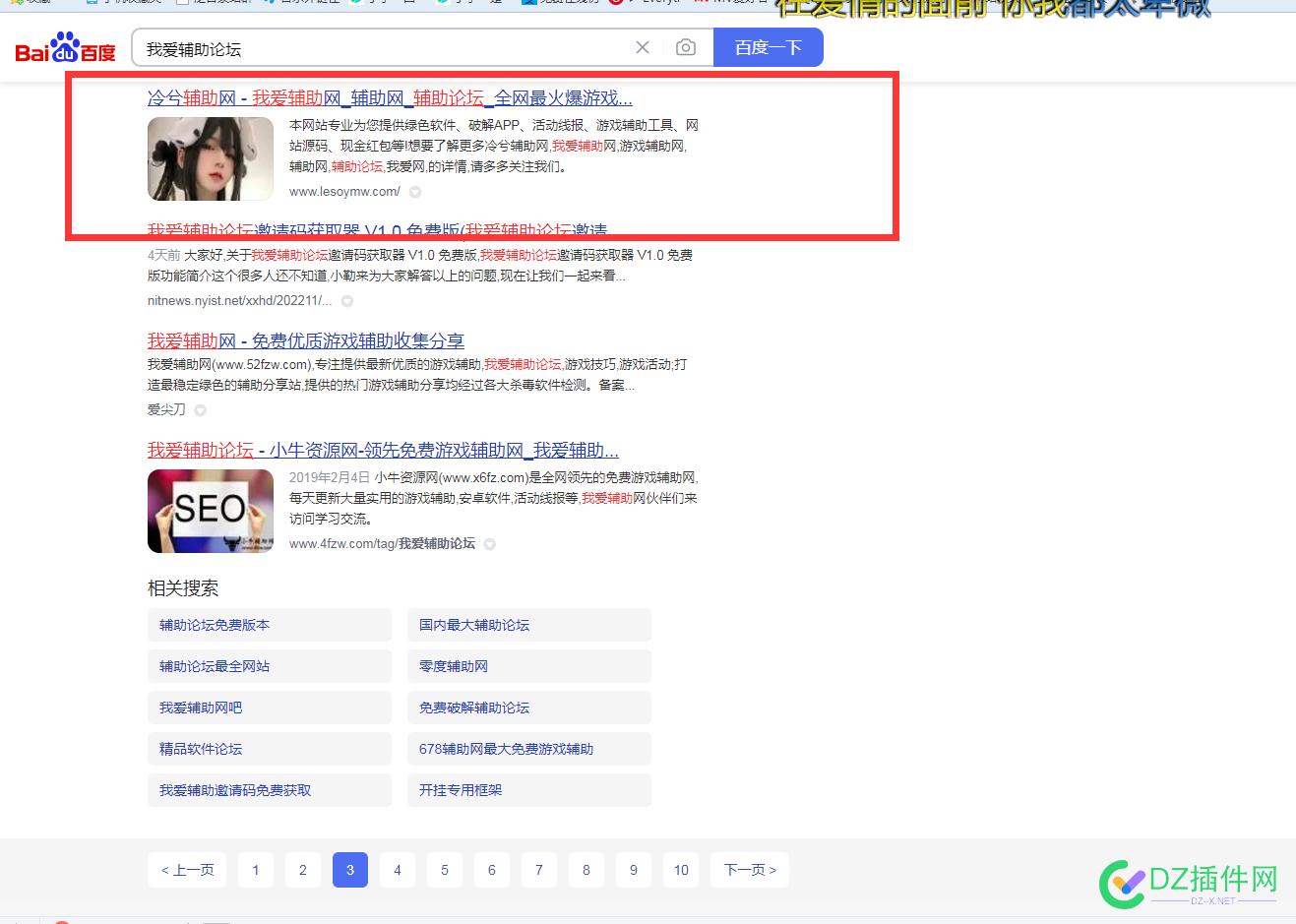The height and width of the screenshot is (924, 1296).
Task: Go to results page 9
Action: pos(634,870)
